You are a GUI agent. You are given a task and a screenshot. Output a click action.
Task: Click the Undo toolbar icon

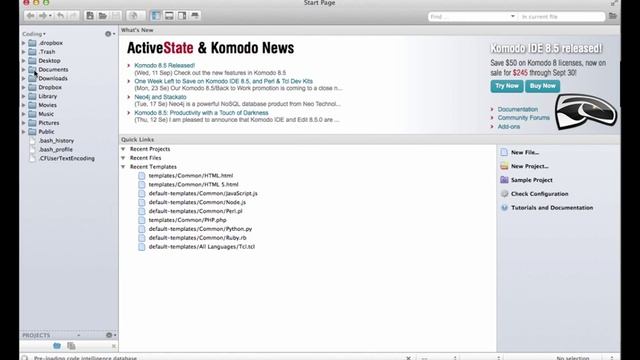click(x=60, y=16)
